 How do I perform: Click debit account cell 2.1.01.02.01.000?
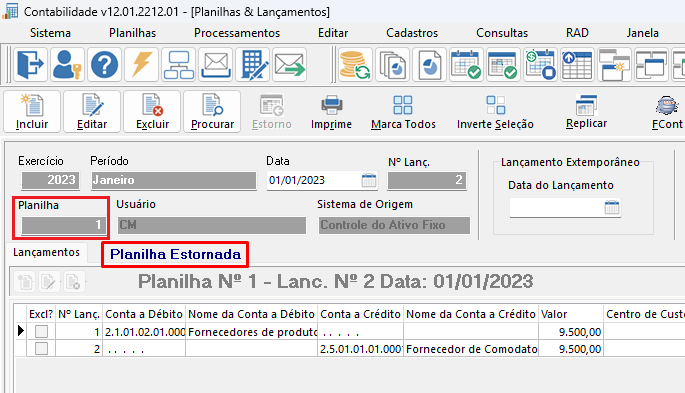click(x=144, y=332)
